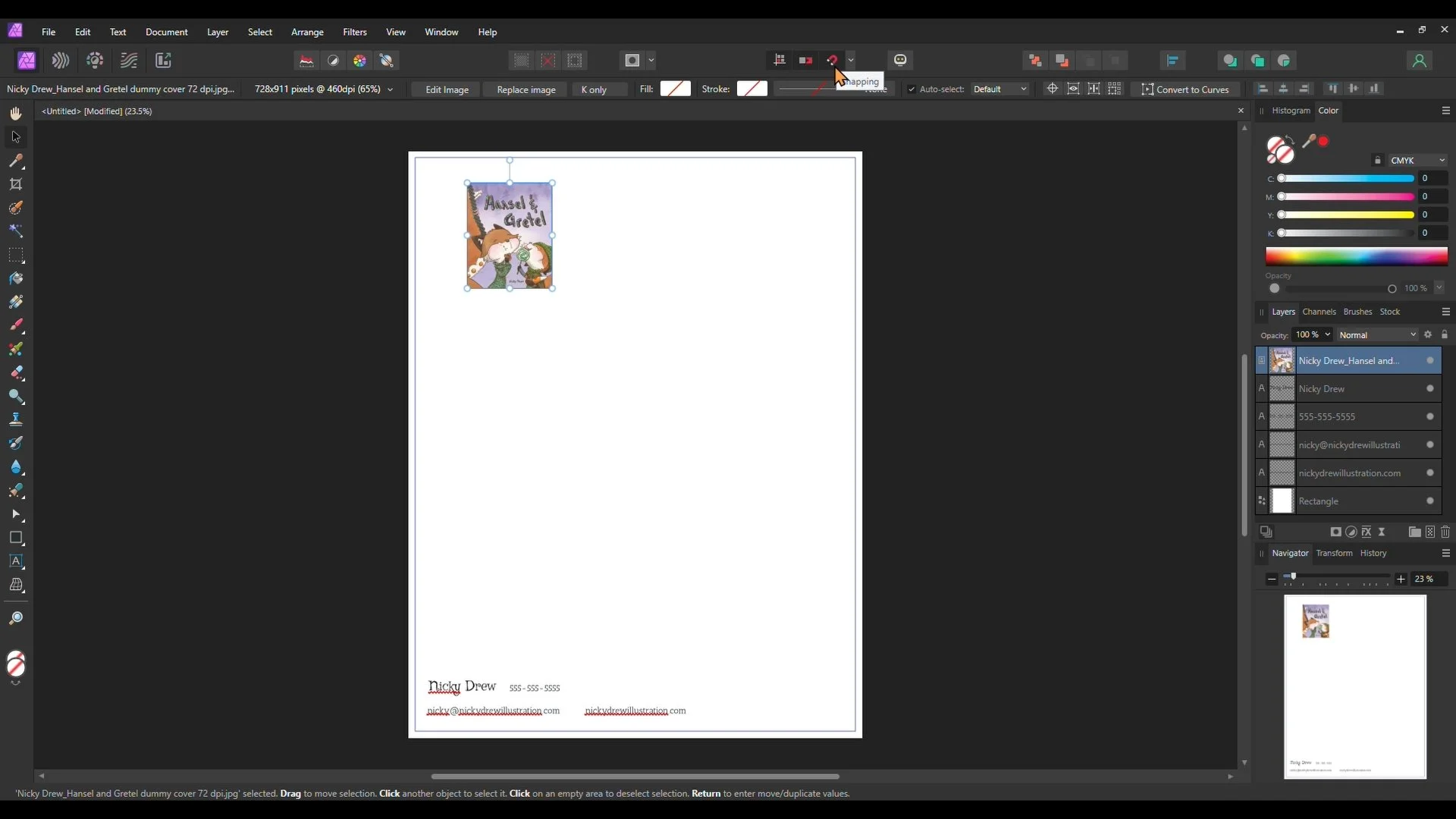Select the Zoom tool magnifier
This screenshot has height=819, width=1456.
pos(16,619)
